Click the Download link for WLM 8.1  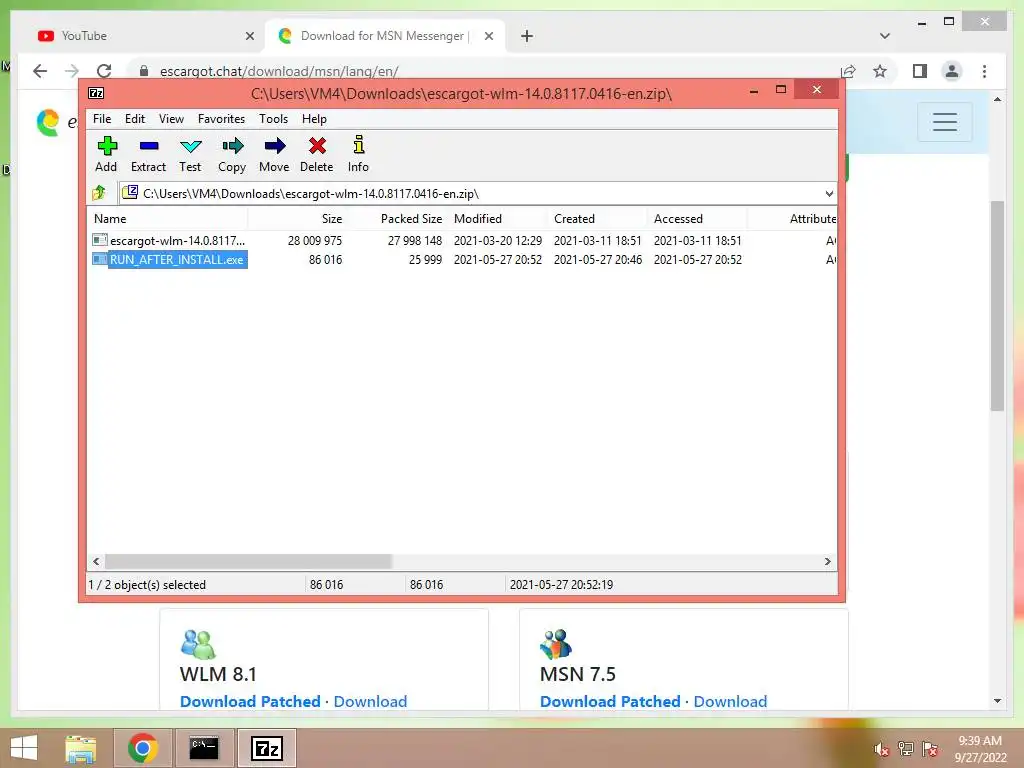point(370,701)
